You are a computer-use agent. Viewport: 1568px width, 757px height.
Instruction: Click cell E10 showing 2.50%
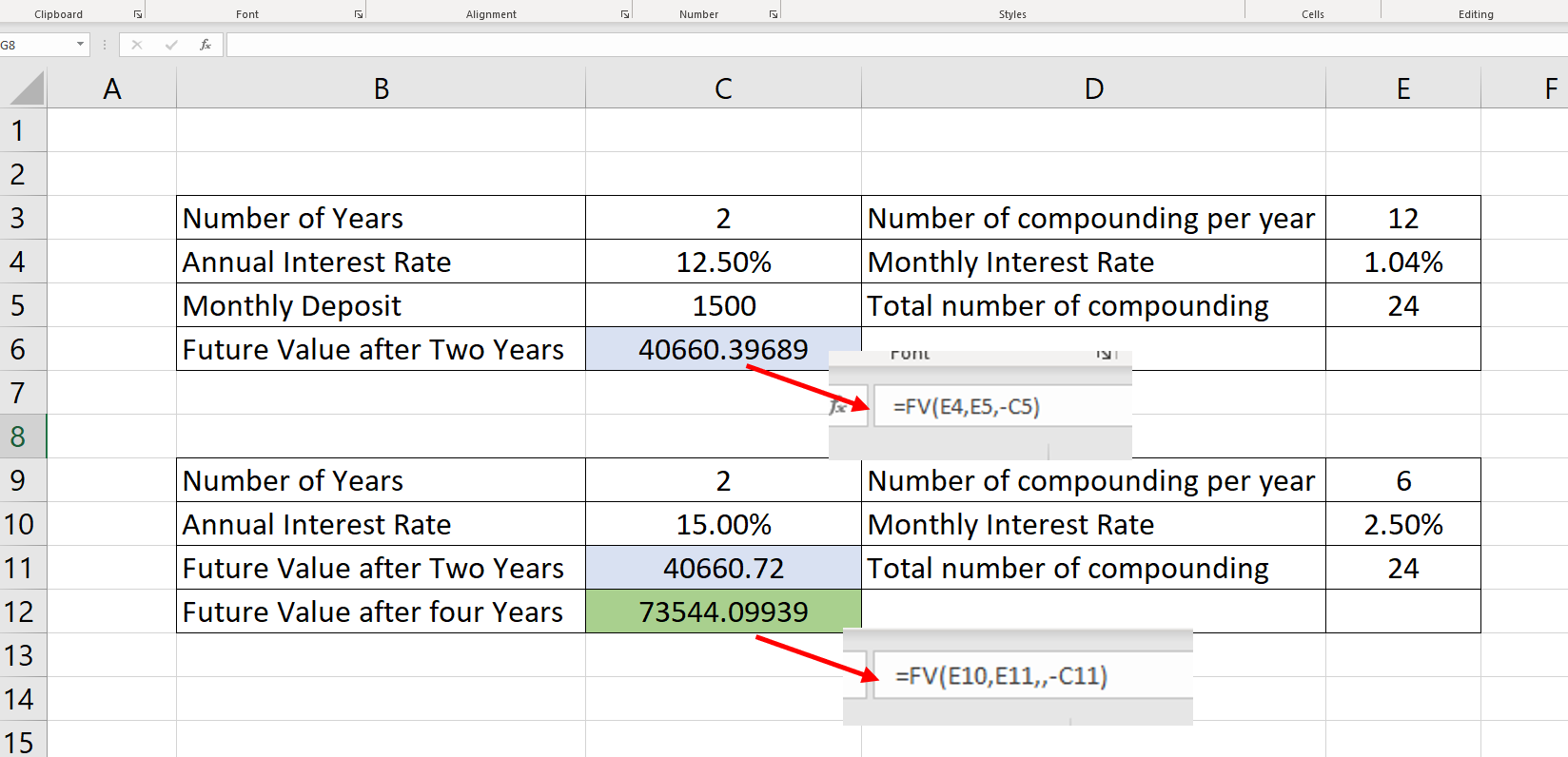1402,524
